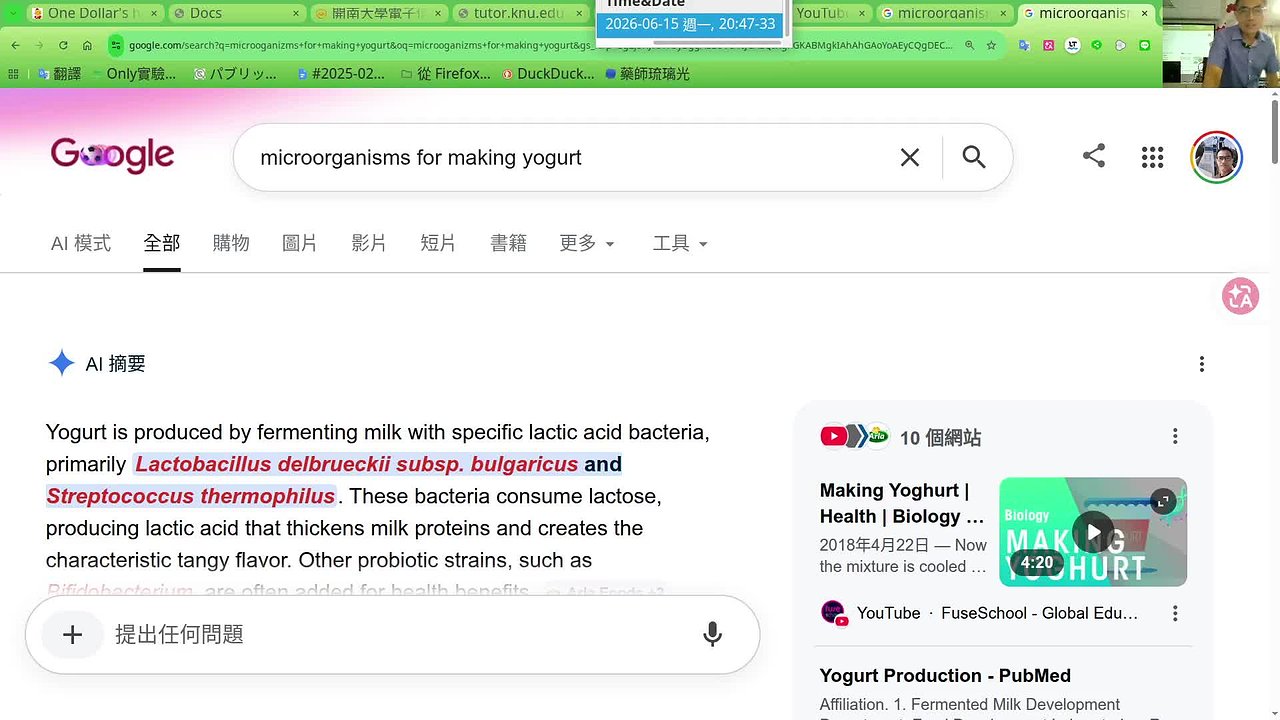Click the pink translate floating icon
The height and width of the screenshot is (720, 1280).
[1240, 296]
